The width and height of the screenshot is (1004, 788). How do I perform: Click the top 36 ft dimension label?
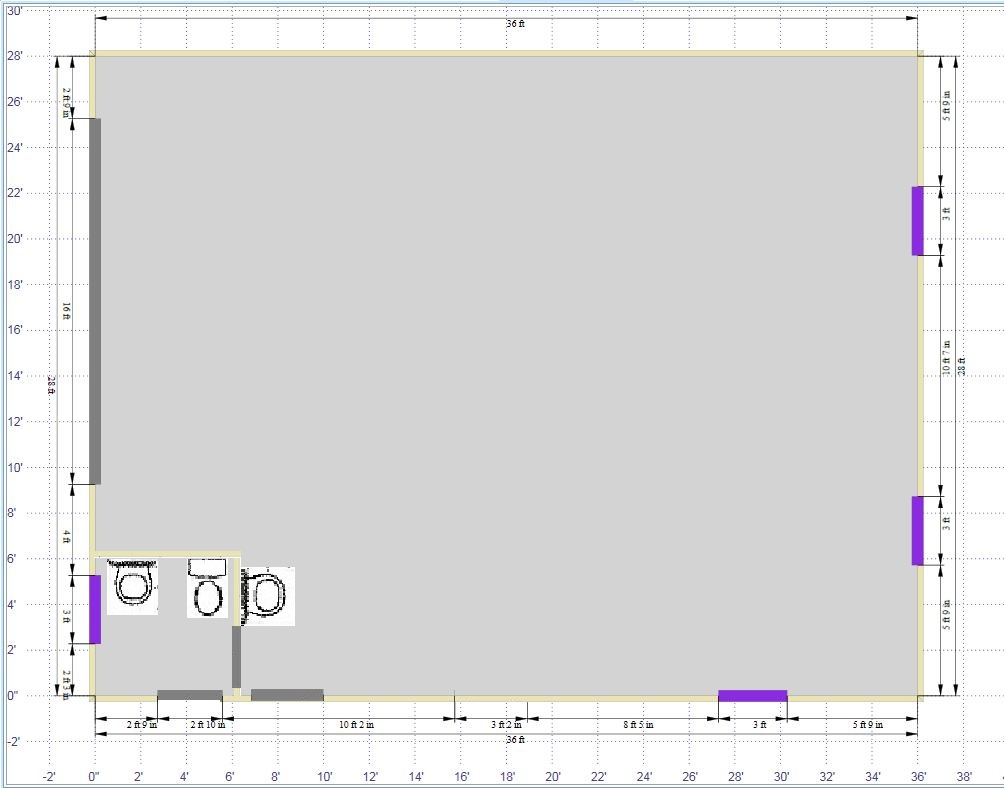pyautogui.click(x=515, y=24)
